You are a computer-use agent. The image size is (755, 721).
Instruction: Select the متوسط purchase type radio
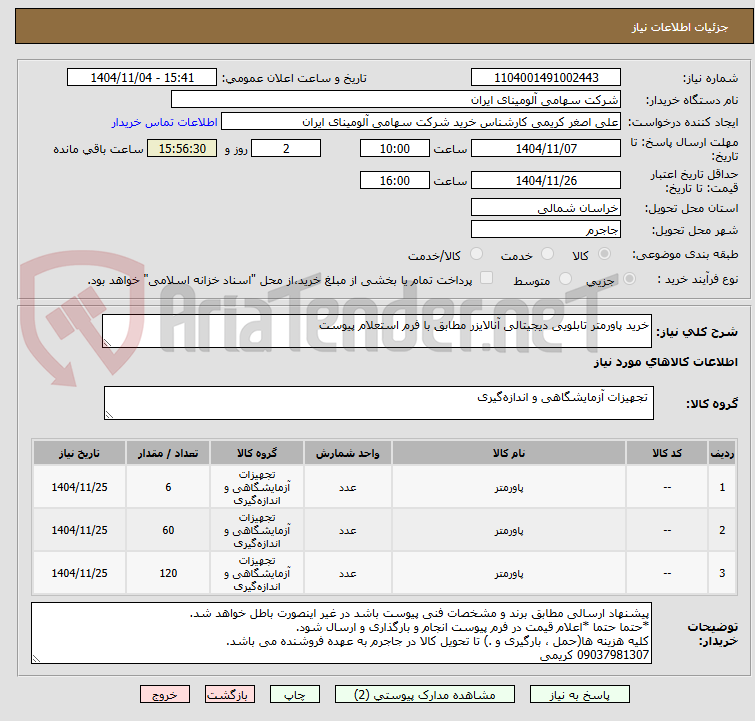pos(565,279)
